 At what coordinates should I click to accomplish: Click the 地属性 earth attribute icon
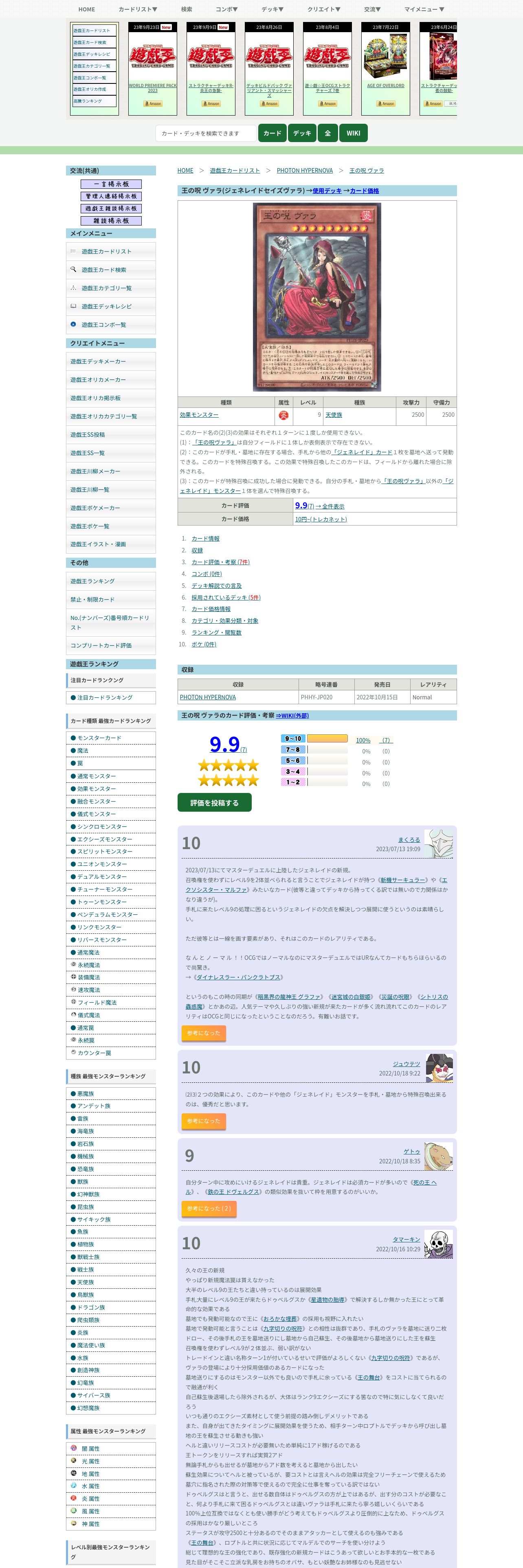74,1473
